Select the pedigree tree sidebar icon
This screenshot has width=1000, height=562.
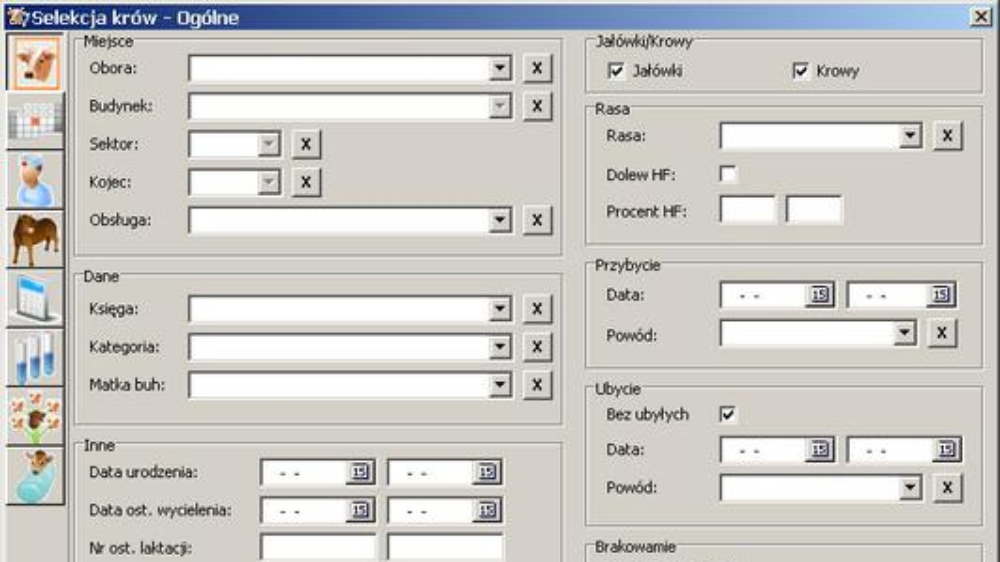tap(36, 416)
